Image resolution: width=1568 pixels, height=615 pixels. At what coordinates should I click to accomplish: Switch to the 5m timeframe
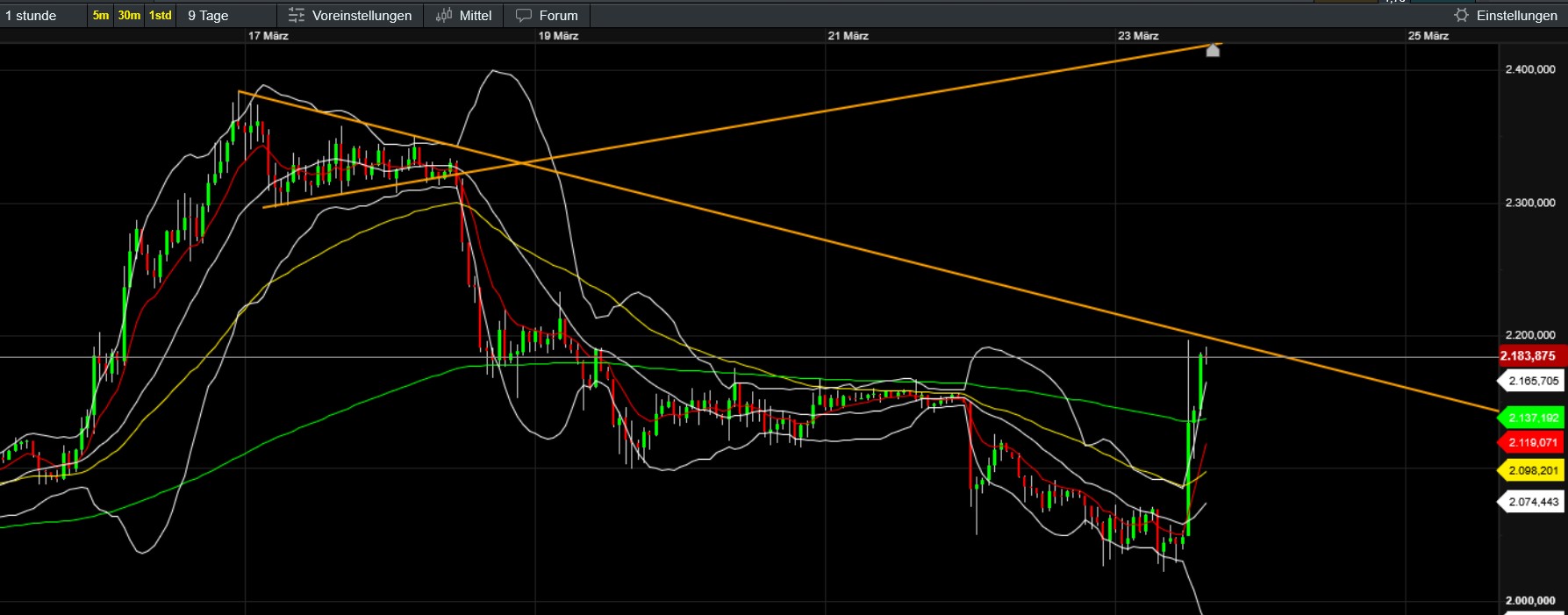(101, 16)
